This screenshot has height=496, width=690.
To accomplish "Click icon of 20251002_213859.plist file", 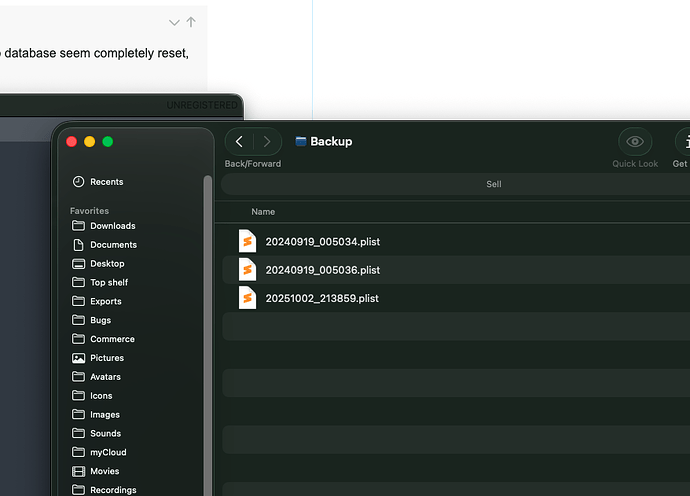I will pos(247,298).
